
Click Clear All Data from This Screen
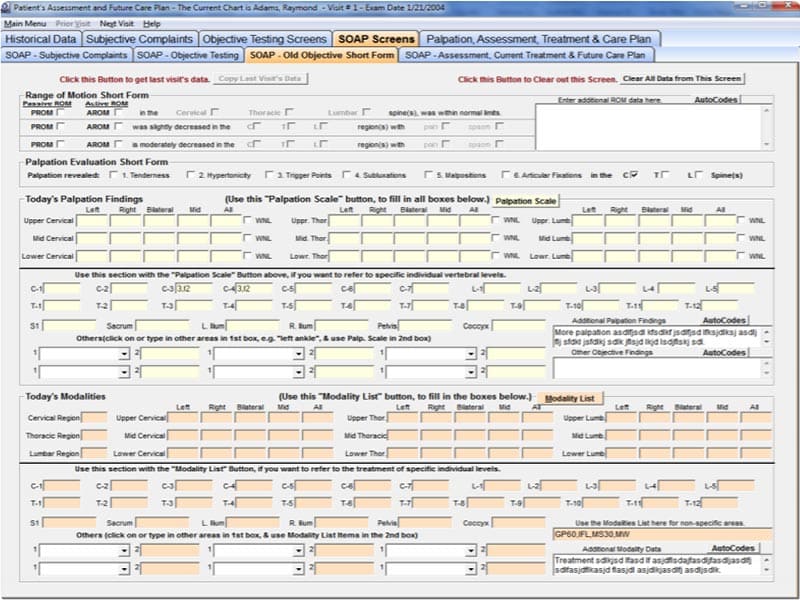click(x=682, y=79)
